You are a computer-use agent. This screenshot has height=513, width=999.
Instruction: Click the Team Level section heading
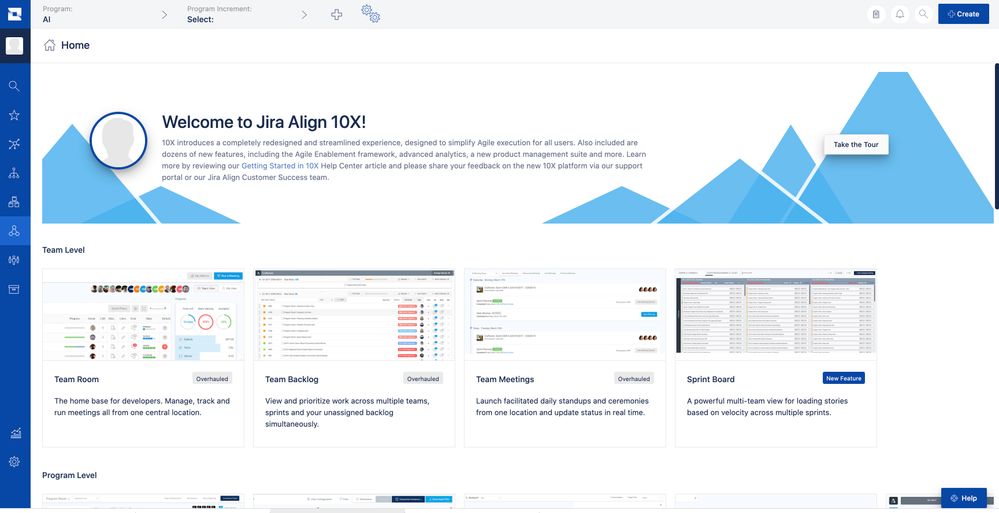[63, 250]
